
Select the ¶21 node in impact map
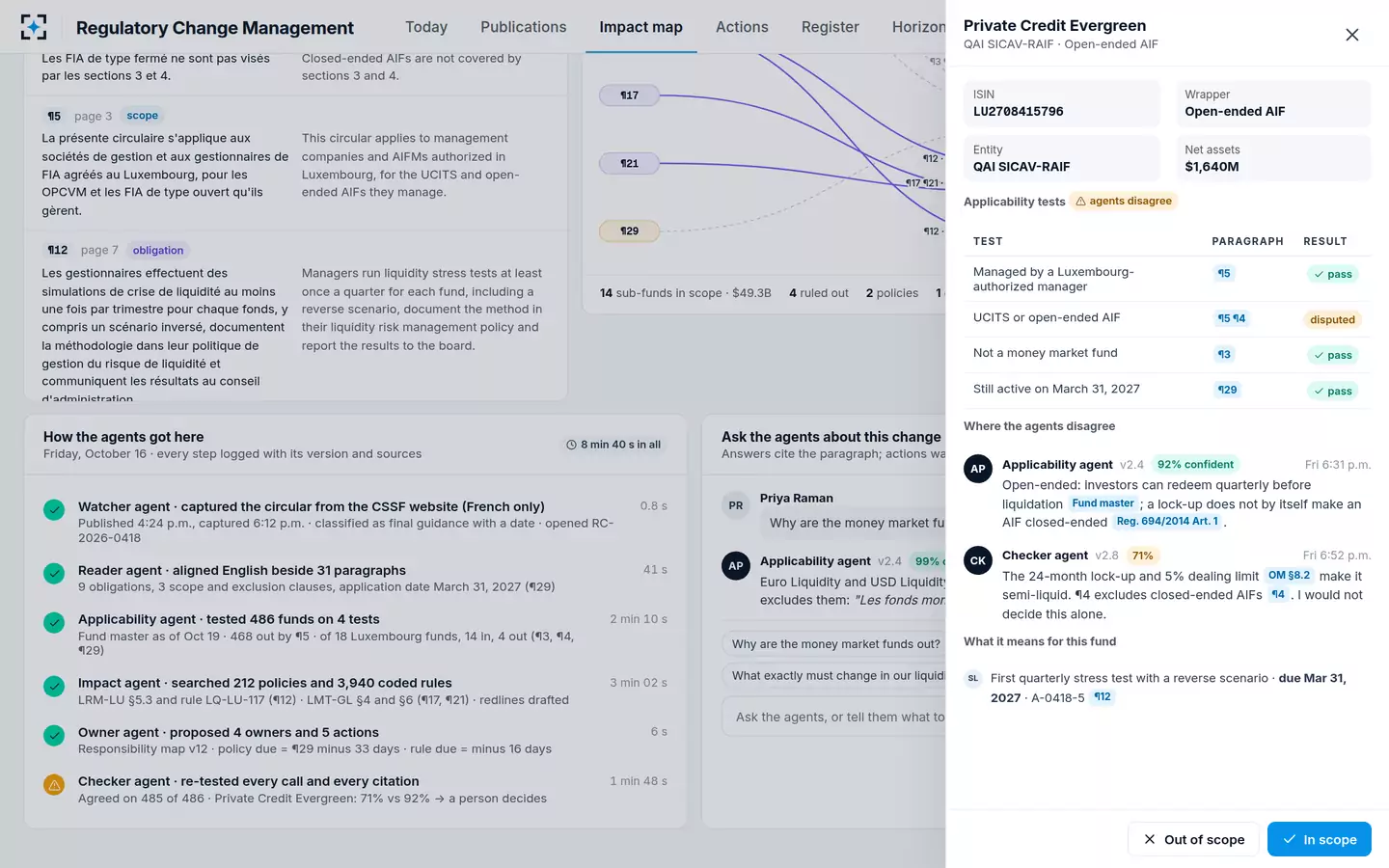click(629, 163)
